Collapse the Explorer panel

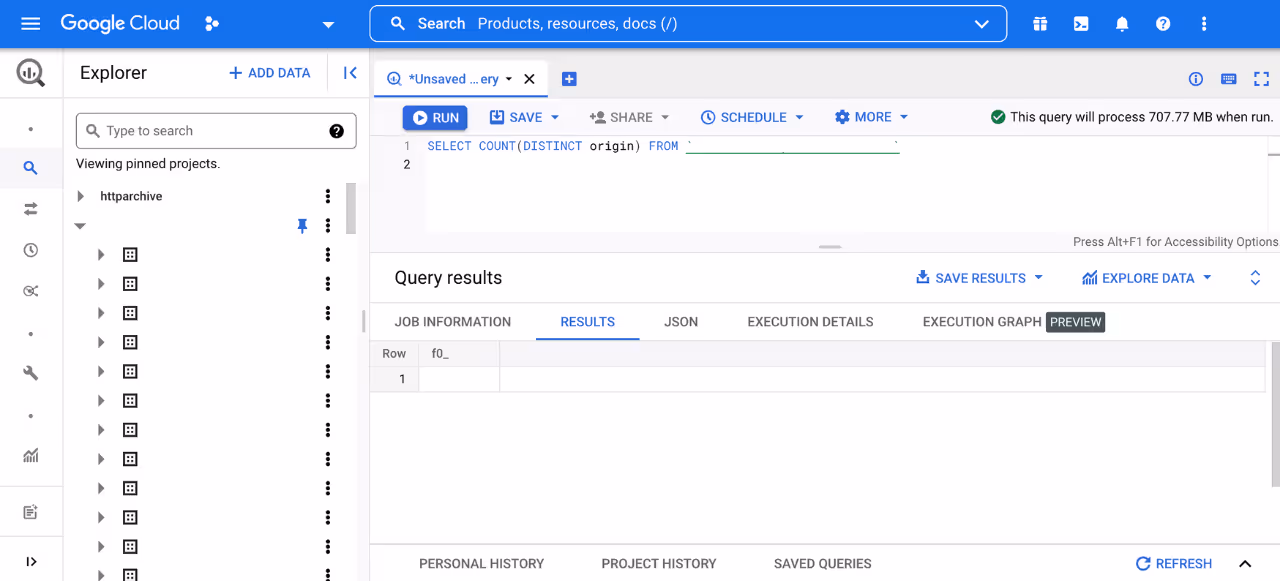pyautogui.click(x=349, y=73)
